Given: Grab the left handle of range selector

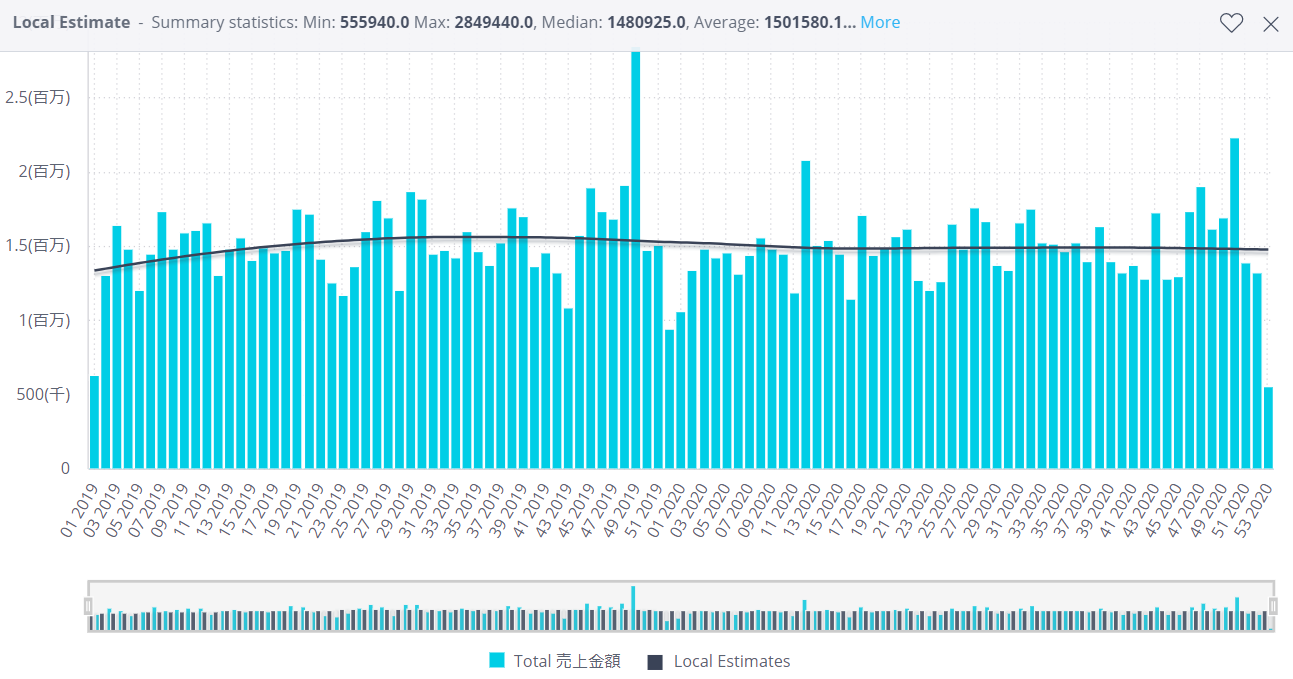Looking at the screenshot, I should 88,606.
